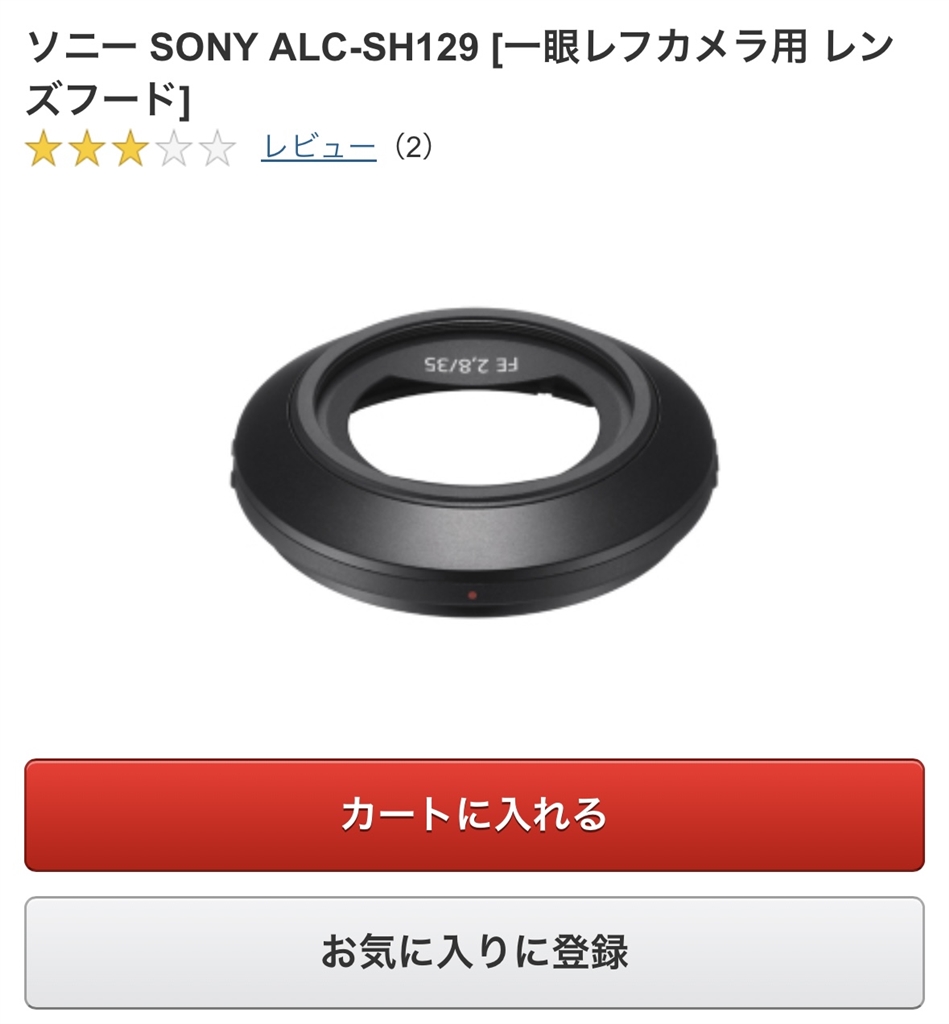Click the SONY word in product title
949x1024 pixels.
(x=204, y=47)
